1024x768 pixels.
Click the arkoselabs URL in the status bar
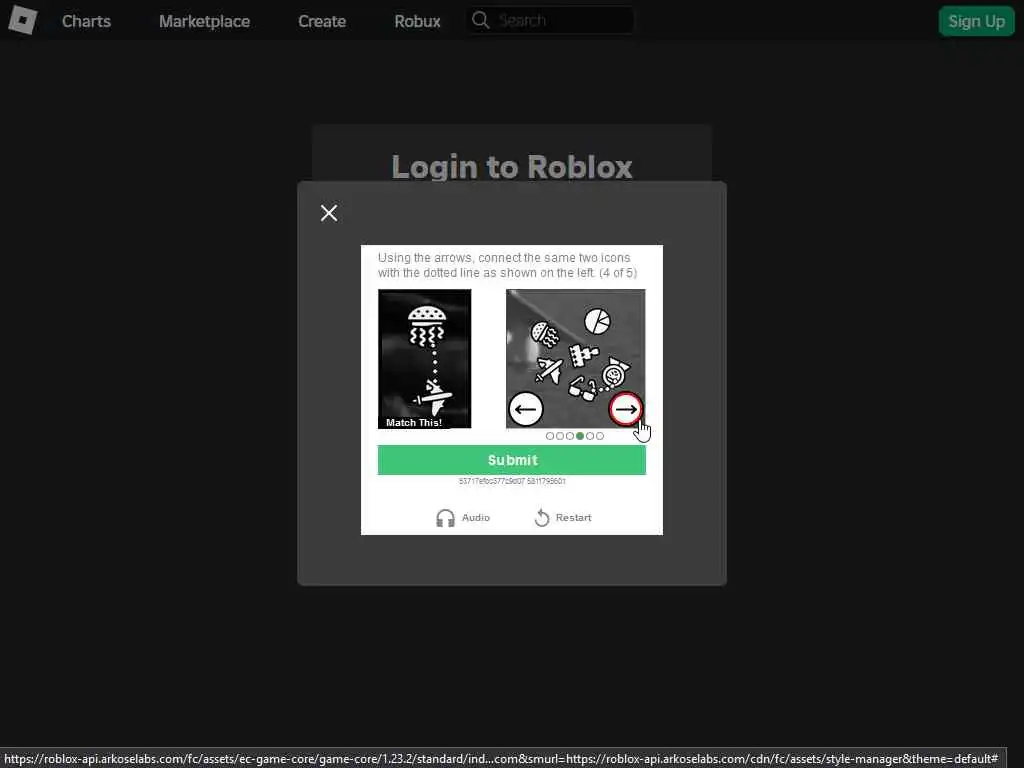(x=501, y=759)
